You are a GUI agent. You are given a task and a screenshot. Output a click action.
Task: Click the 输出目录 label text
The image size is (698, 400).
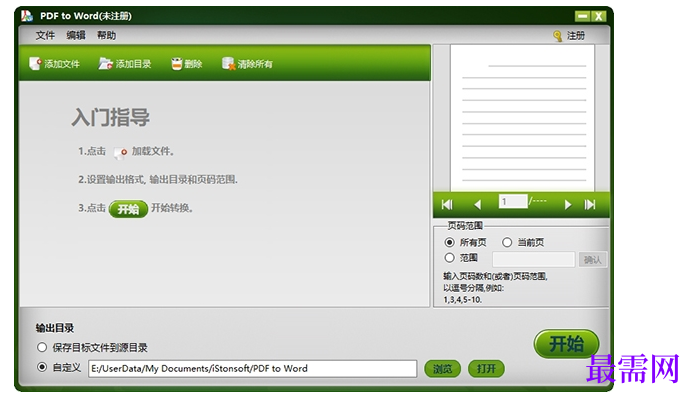tap(55, 328)
